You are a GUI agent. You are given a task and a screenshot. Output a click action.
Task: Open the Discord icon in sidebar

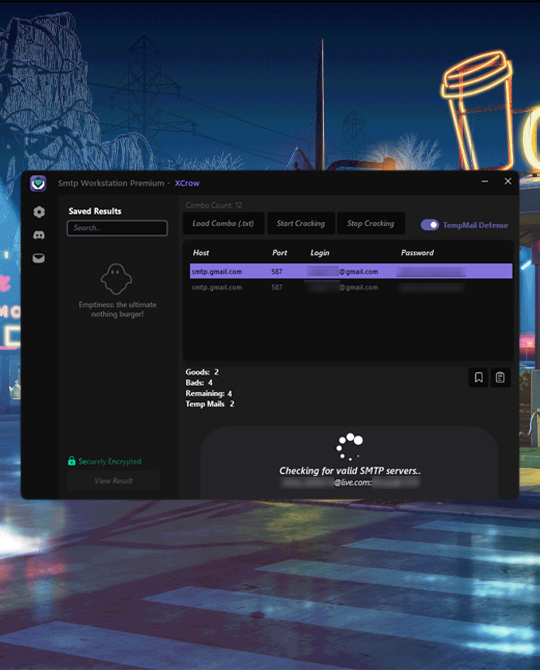39,235
